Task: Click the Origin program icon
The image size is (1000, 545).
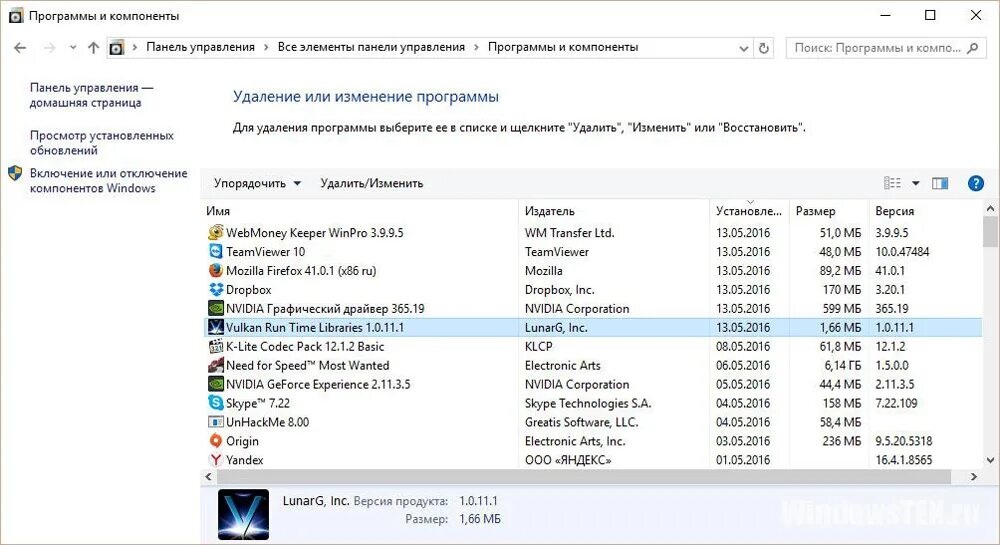Action: (x=216, y=440)
